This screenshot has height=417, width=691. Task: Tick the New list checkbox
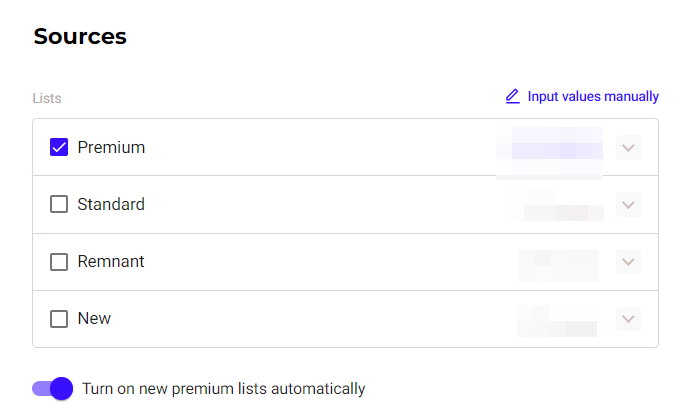[x=59, y=319]
